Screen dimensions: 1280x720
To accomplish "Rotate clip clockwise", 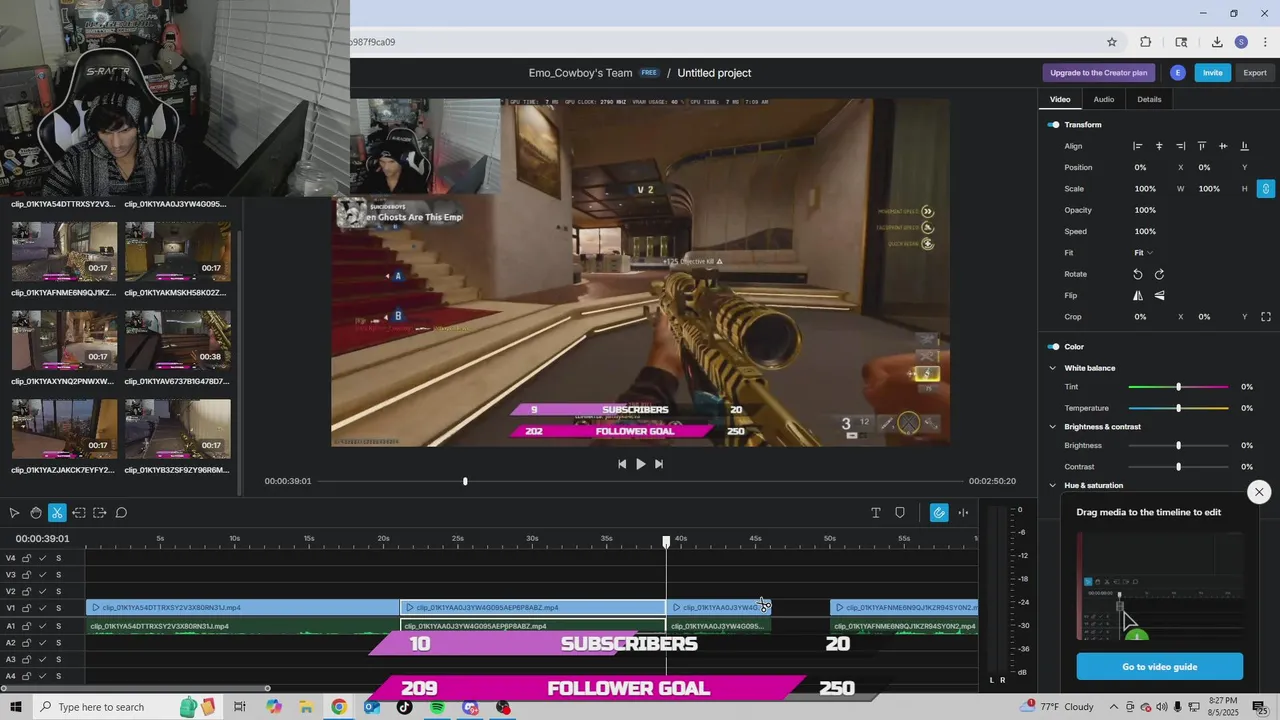I will coord(1159,274).
